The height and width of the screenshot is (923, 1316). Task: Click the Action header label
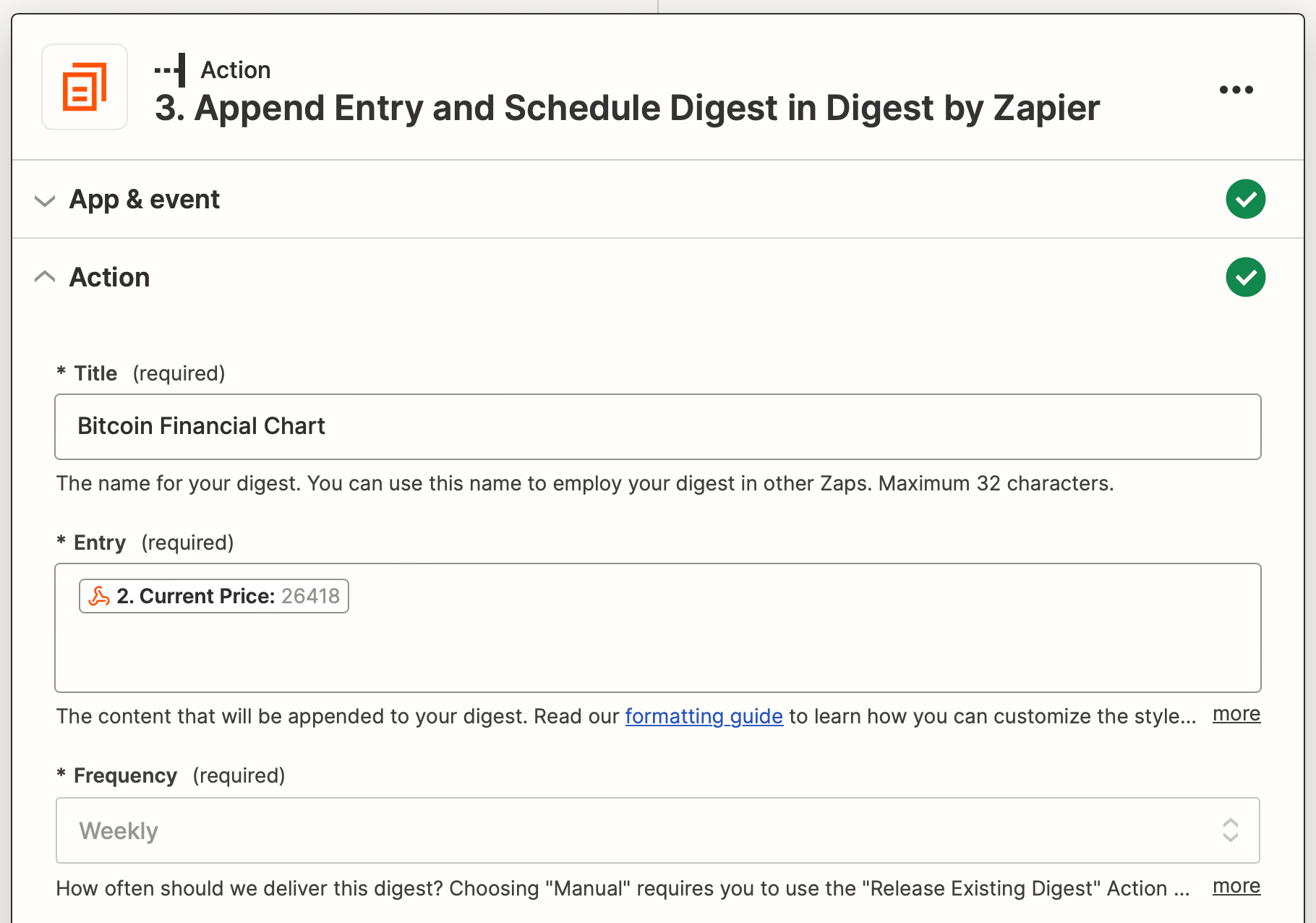[x=109, y=277]
